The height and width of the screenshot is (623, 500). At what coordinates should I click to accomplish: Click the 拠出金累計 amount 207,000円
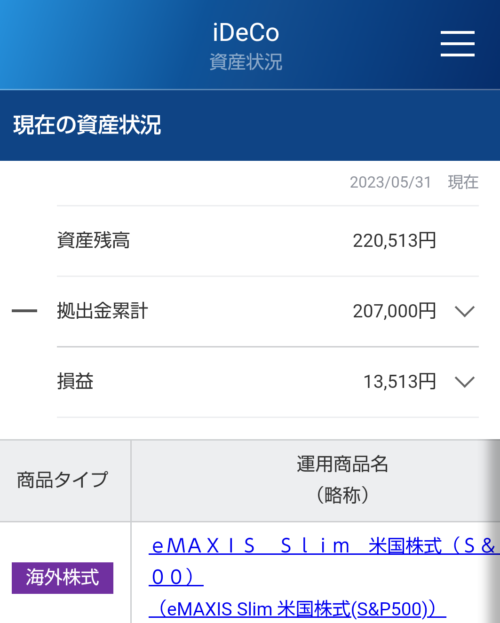394,311
